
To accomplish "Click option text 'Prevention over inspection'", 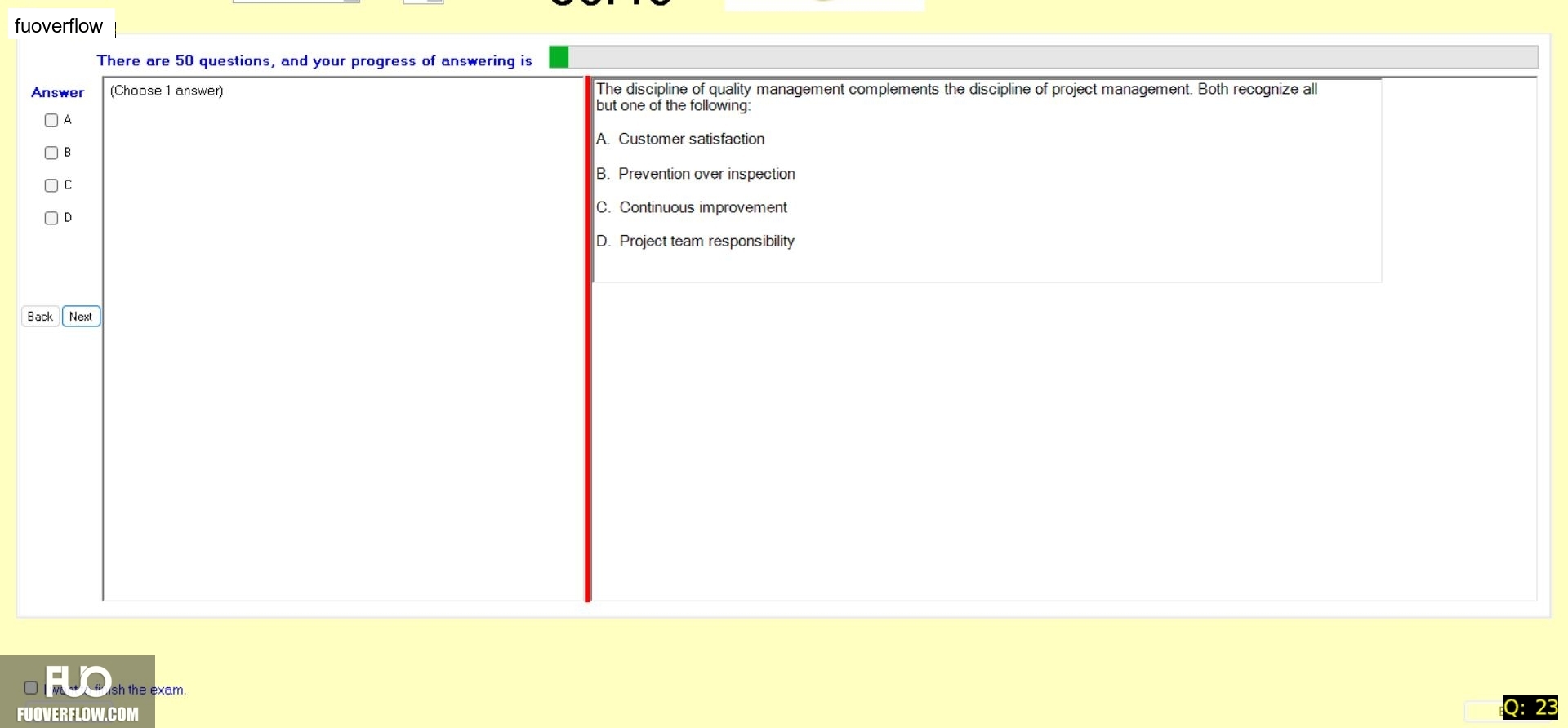I will click(706, 174).
